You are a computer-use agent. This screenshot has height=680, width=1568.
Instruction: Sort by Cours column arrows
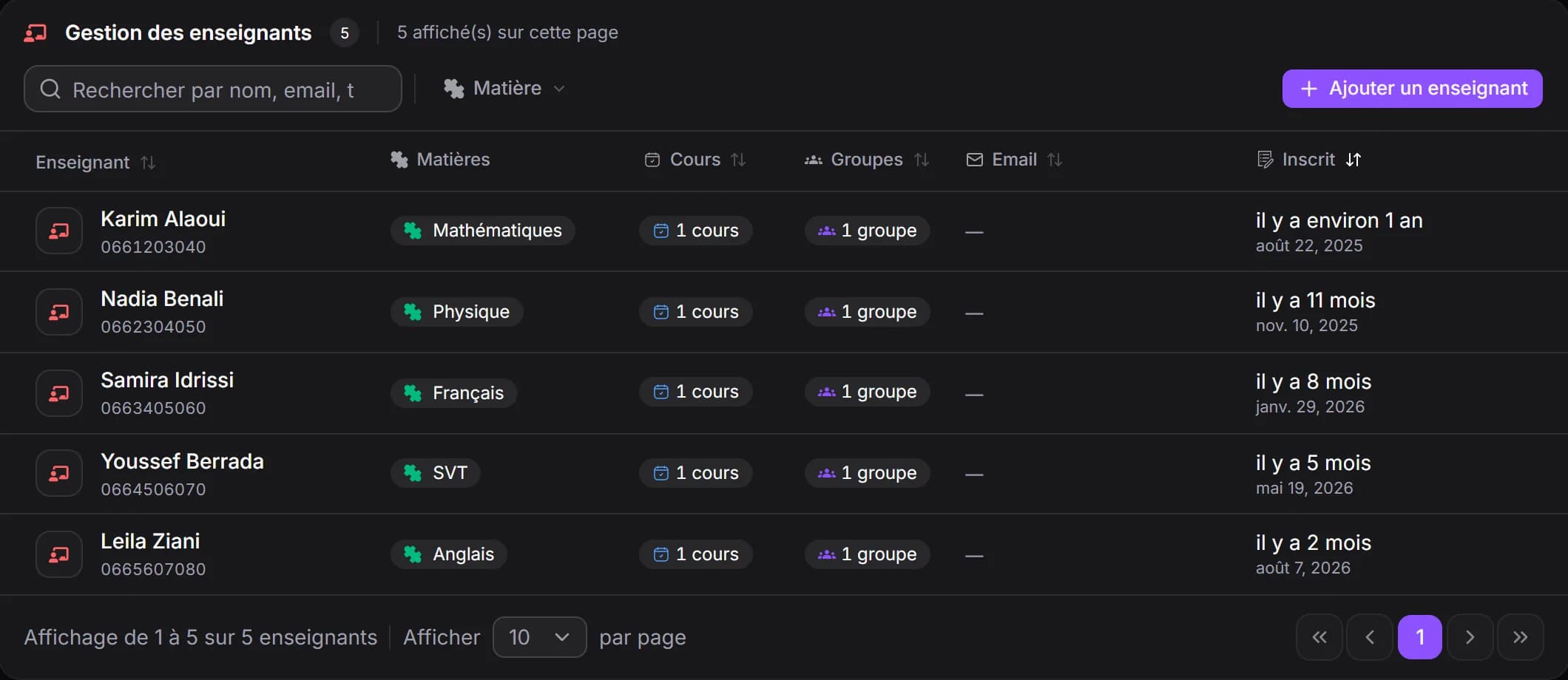(x=738, y=160)
